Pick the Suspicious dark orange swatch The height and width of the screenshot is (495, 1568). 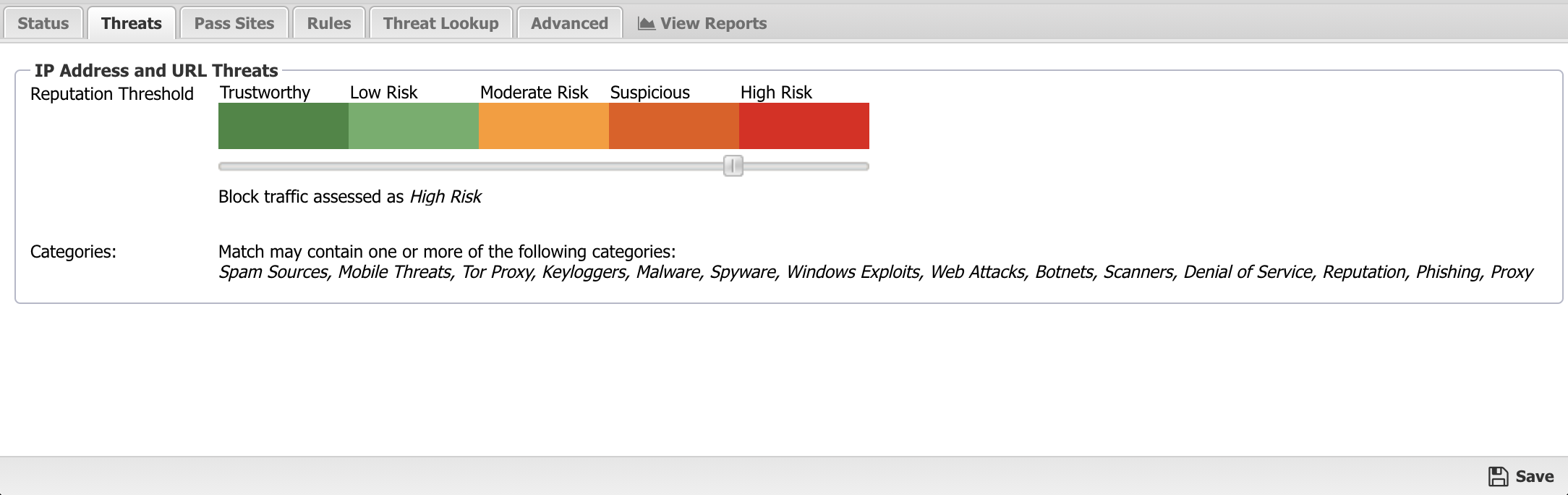674,126
